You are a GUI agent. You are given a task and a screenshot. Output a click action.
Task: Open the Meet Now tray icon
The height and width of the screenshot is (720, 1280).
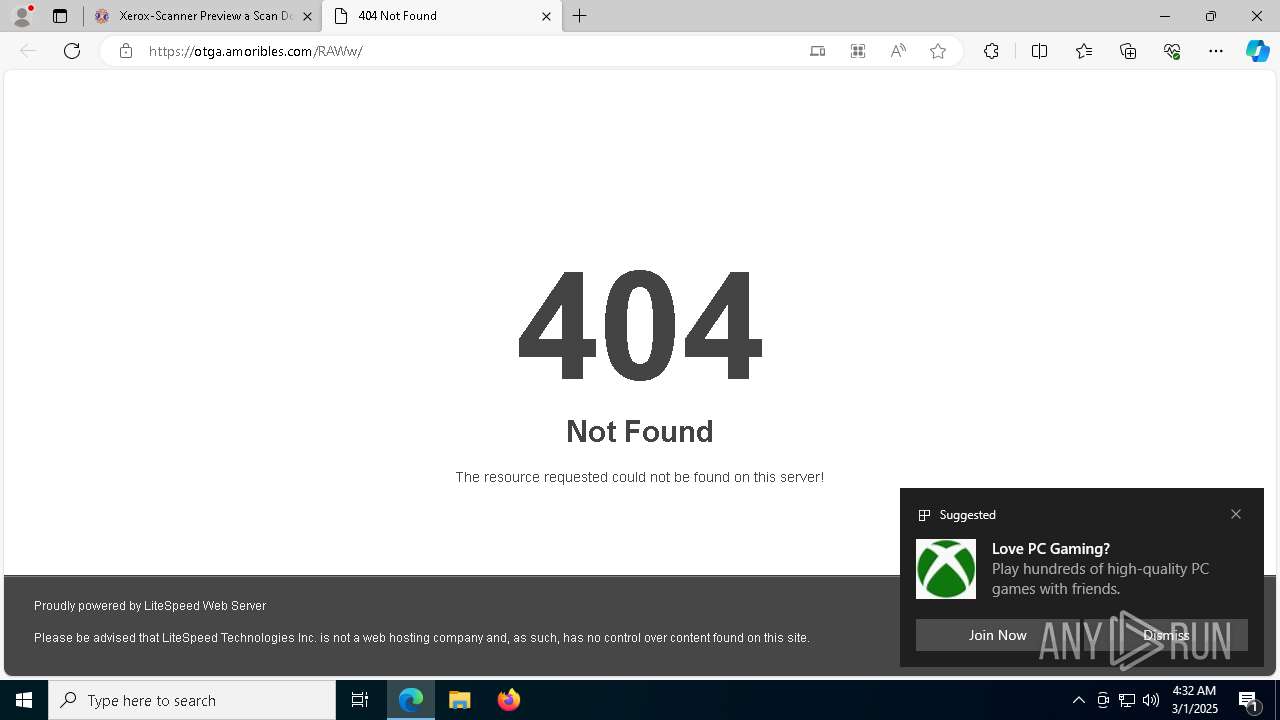[x=1103, y=700]
